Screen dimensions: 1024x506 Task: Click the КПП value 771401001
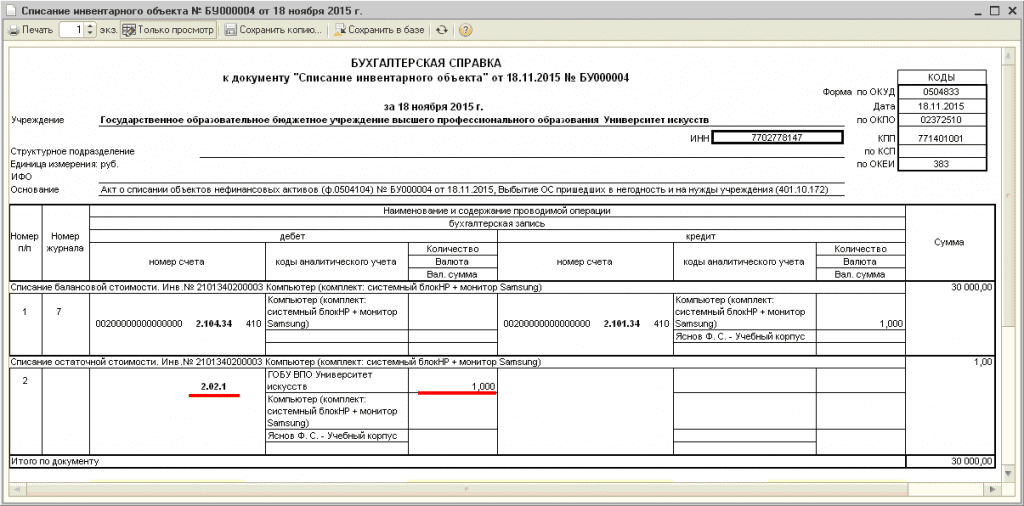pos(942,138)
